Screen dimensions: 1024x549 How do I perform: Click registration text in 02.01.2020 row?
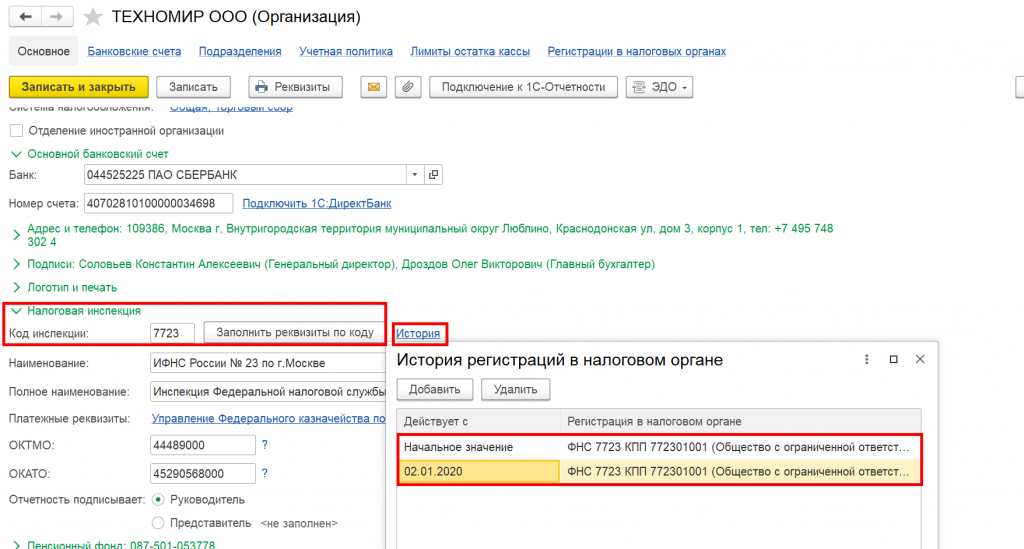[738, 471]
